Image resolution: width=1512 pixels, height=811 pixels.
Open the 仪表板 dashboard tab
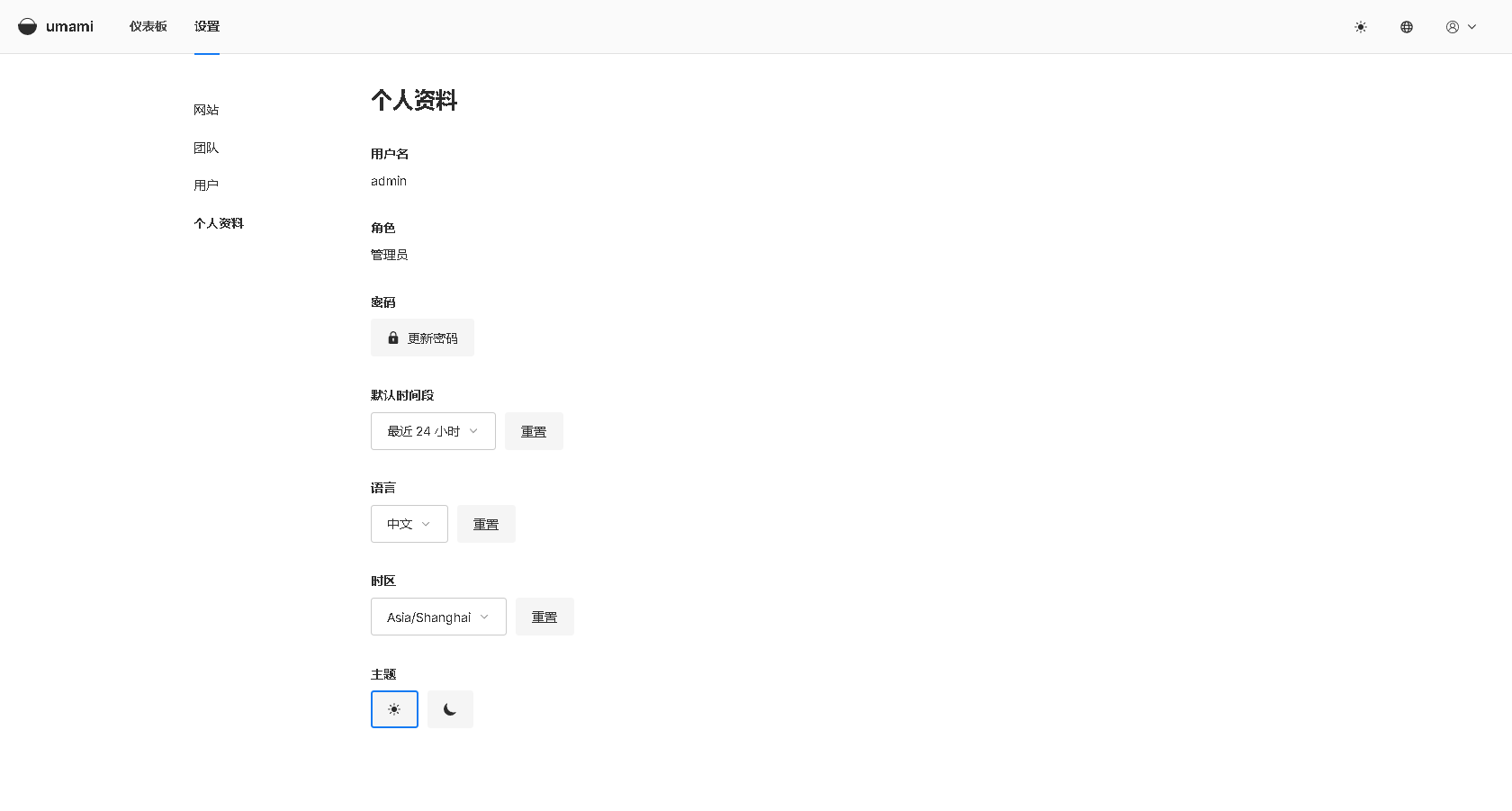click(x=148, y=27)
